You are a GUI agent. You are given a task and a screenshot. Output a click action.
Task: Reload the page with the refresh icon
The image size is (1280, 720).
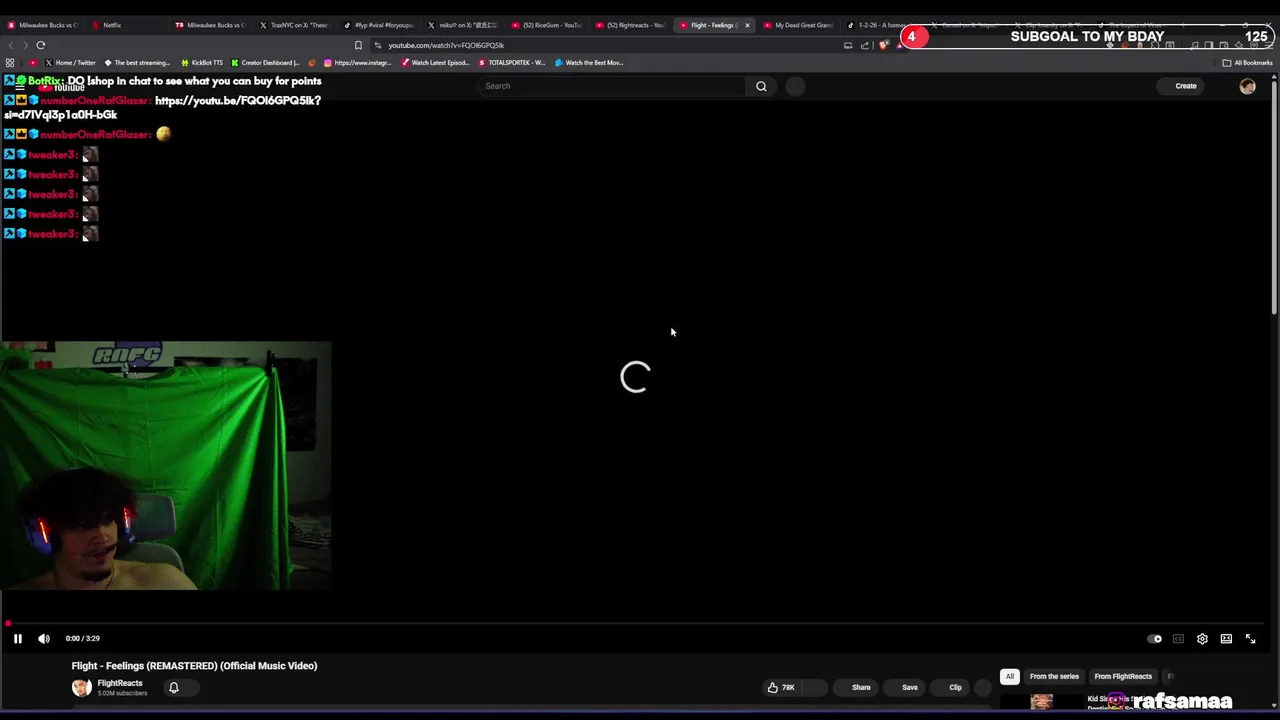click(x=41, y=45)
